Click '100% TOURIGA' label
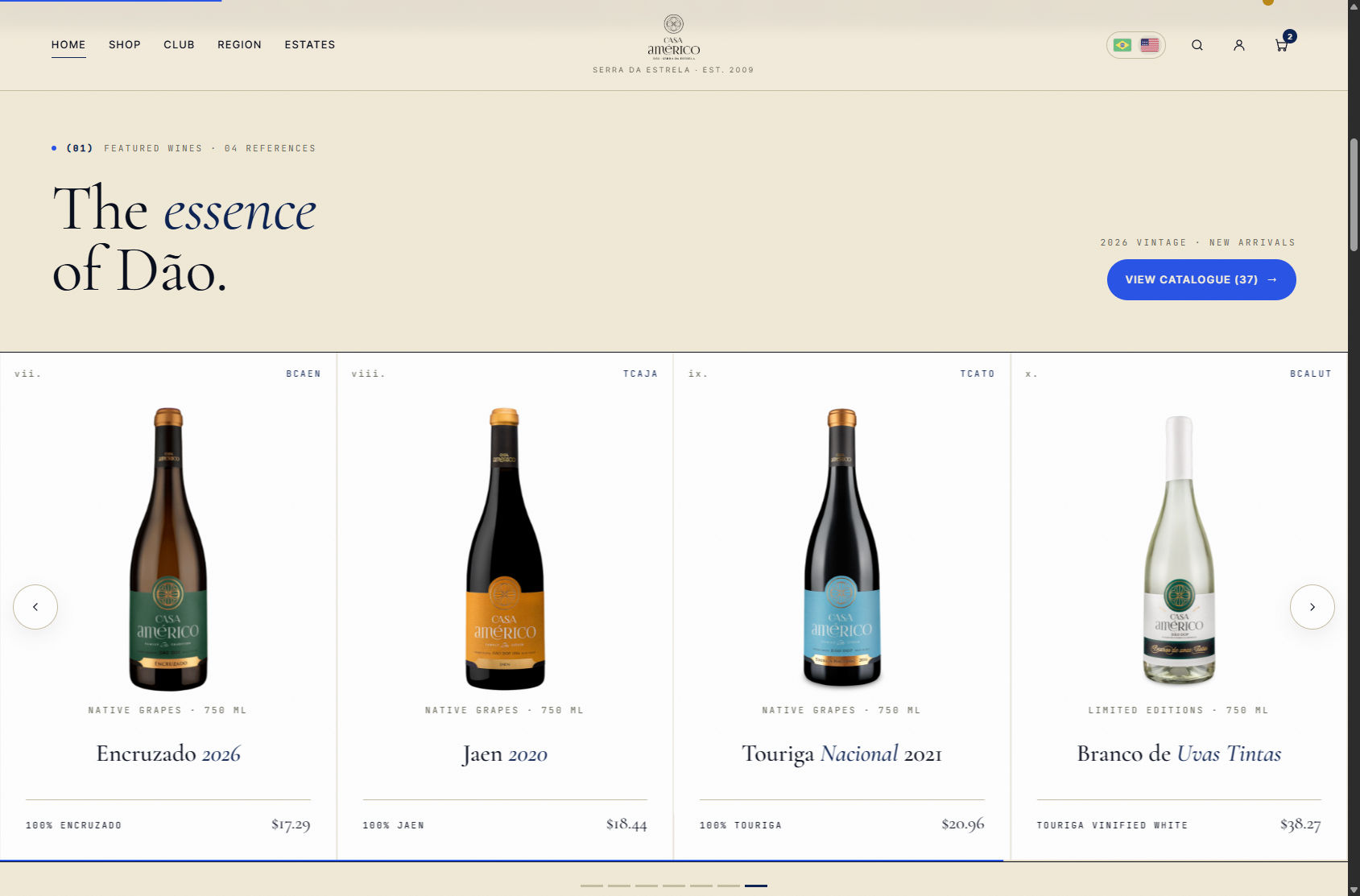 click(x=741, y=825)
